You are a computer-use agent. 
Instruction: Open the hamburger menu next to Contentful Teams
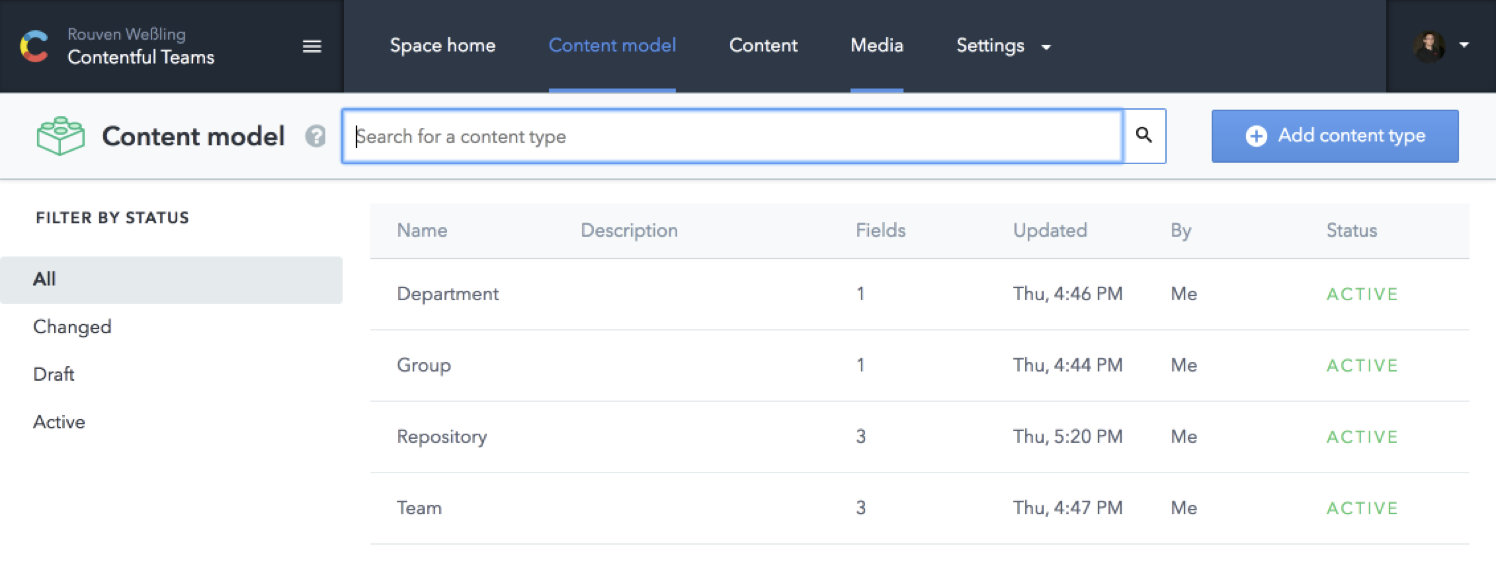(311, 45)
